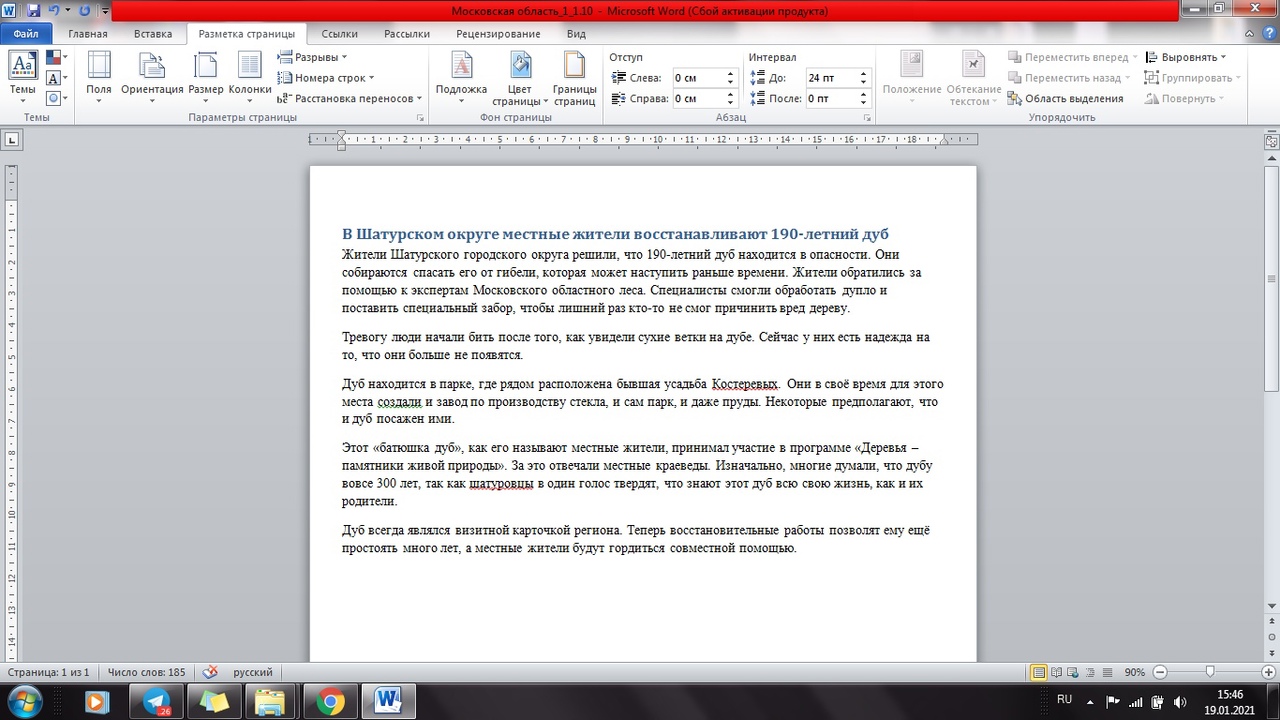
Task: Switch to the Главная tab
Action: [88, 34]
